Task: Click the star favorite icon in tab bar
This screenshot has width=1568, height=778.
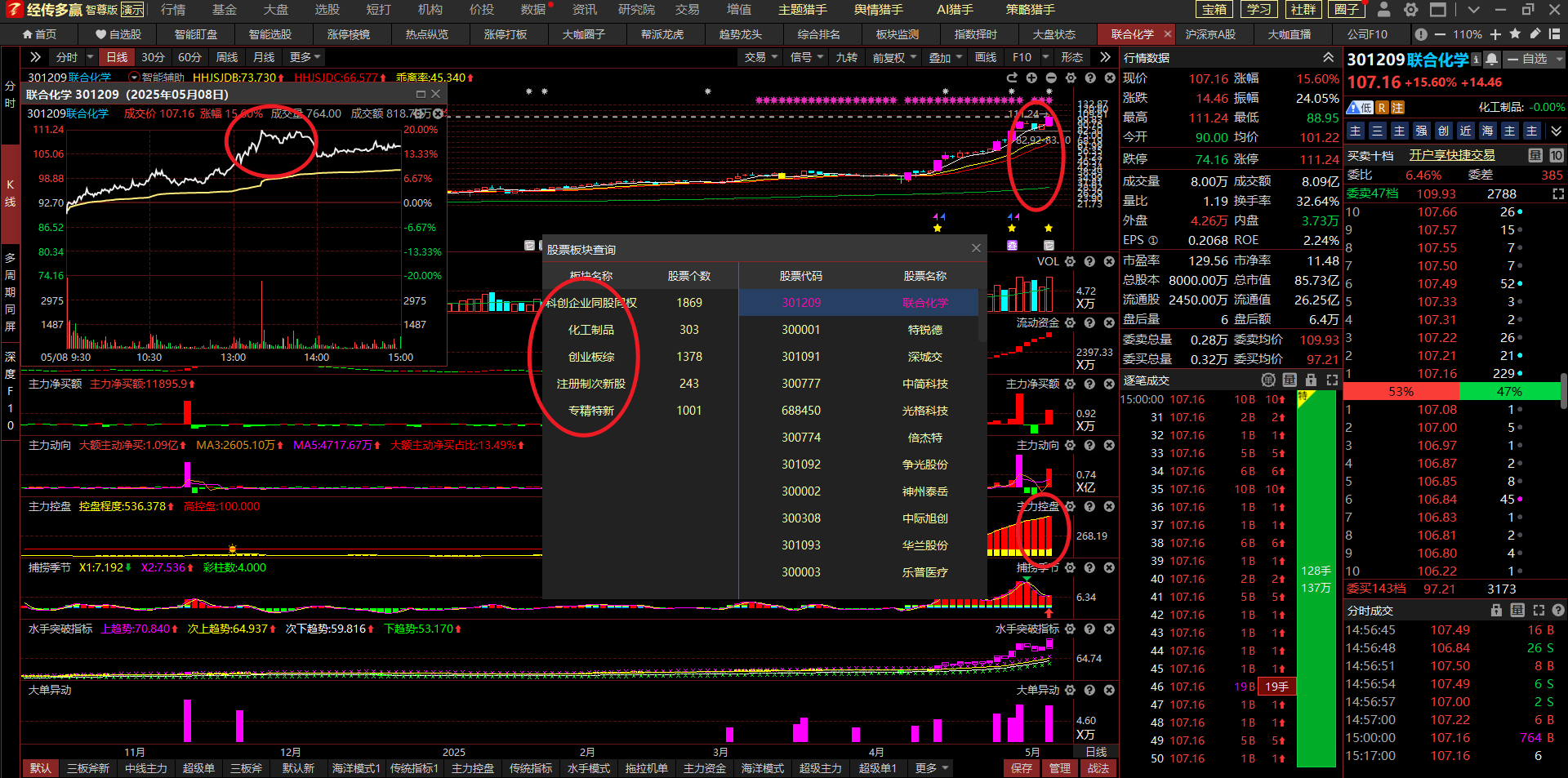Action: (x=1515, y=34)
